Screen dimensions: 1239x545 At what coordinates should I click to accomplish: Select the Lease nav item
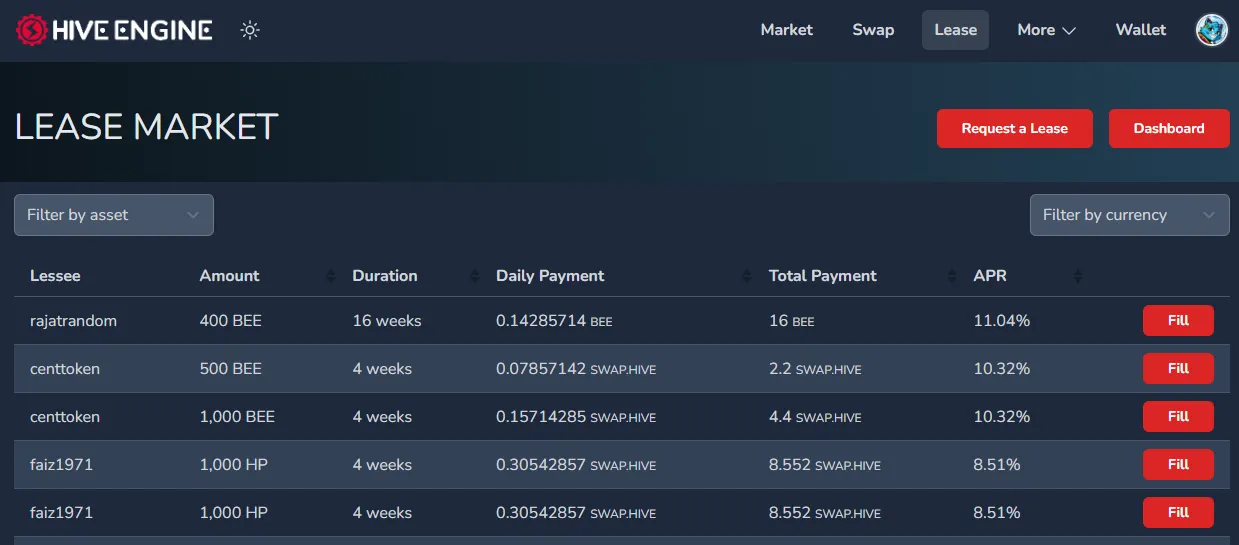[x=955, y=30]
